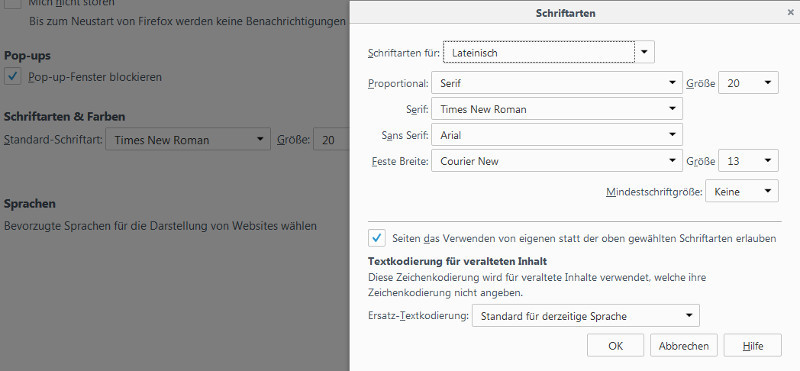The image size is (800, 371).
Task: Click the Textkodierung für veralteten Inhalt heading
Action: [457, 261]
